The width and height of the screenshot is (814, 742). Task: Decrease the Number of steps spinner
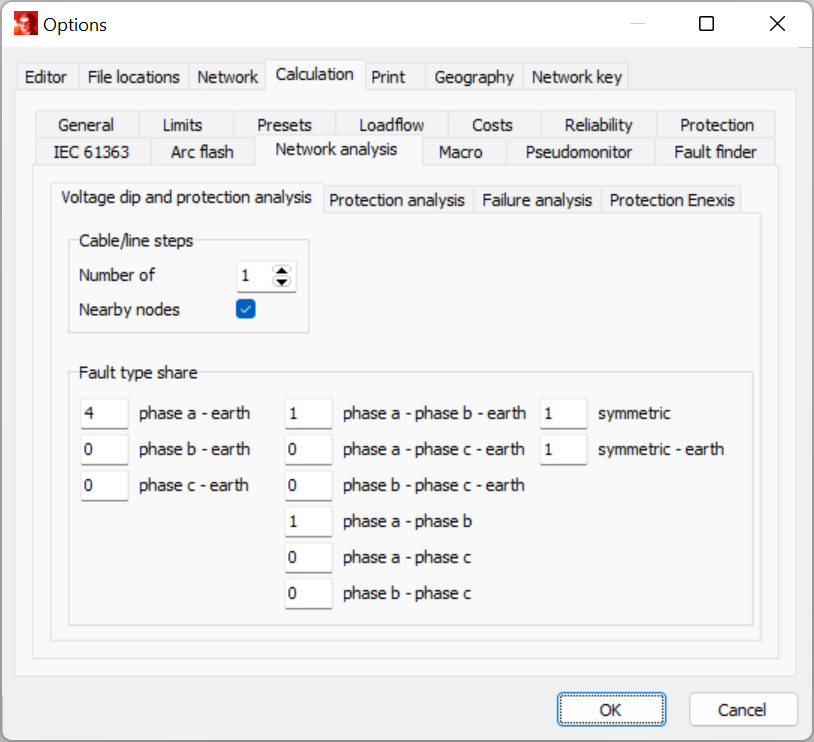(281, 281)
